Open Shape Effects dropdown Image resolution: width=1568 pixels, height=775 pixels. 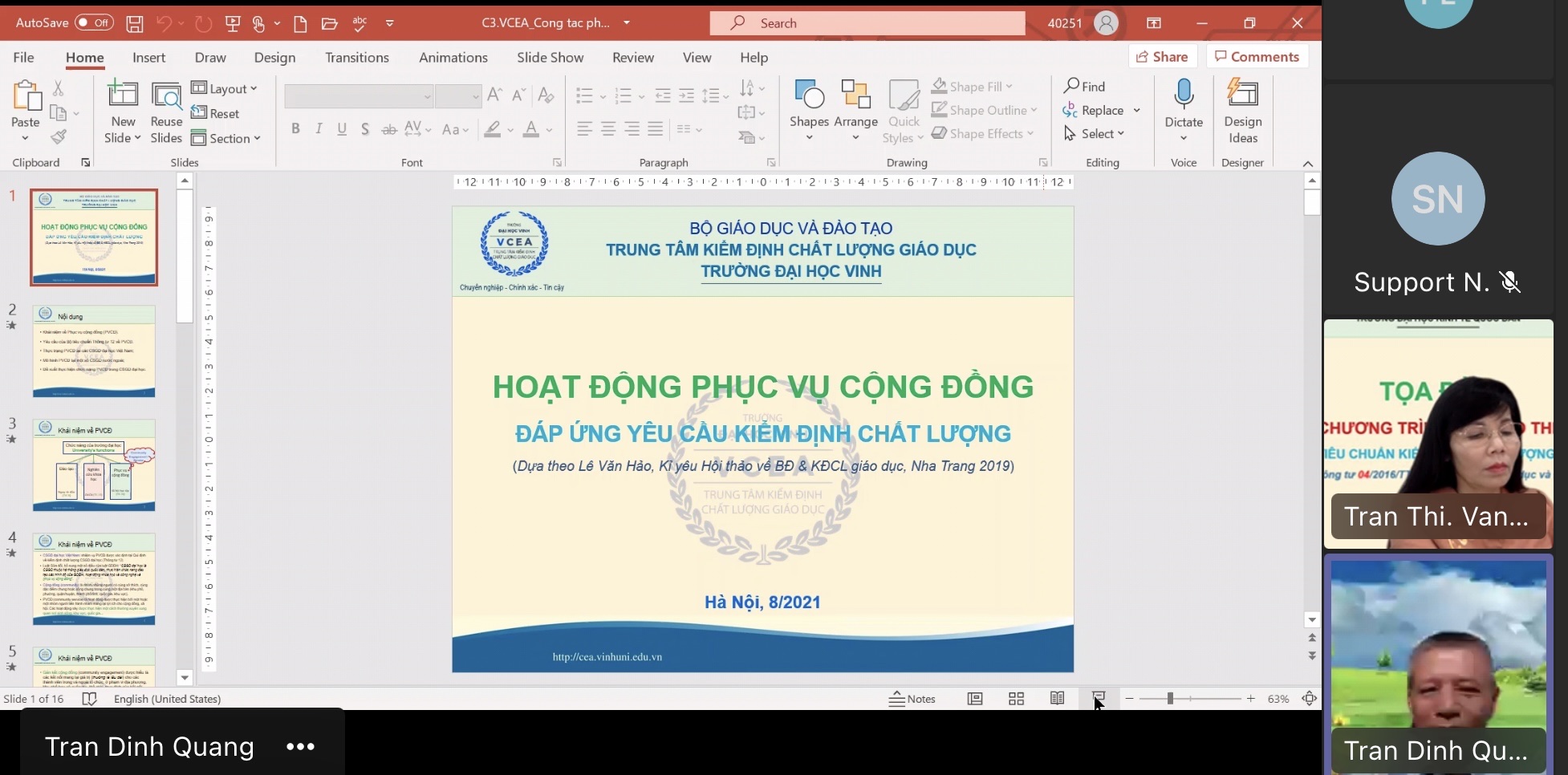(982, 133)
